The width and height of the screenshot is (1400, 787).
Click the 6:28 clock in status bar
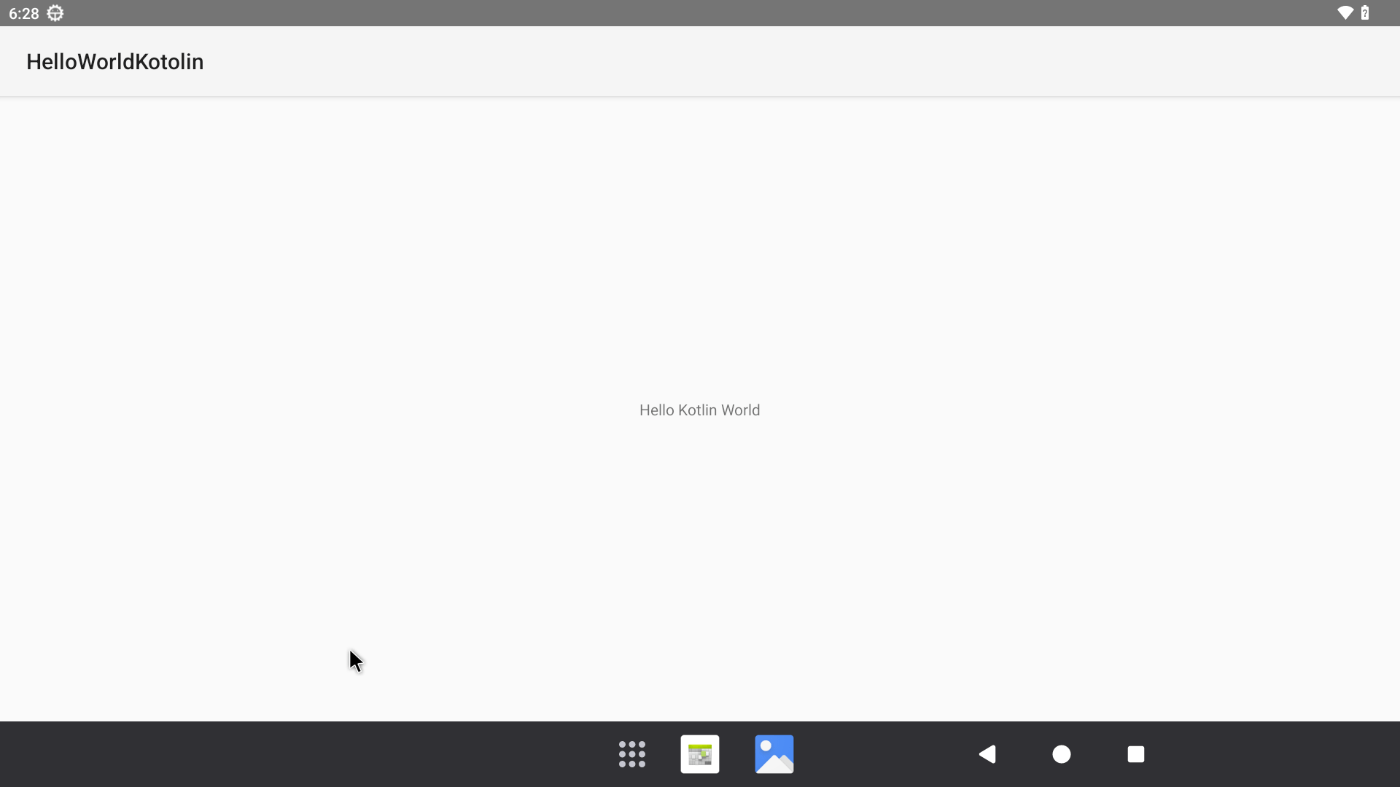pyautogui.click(x=24, y=13)
